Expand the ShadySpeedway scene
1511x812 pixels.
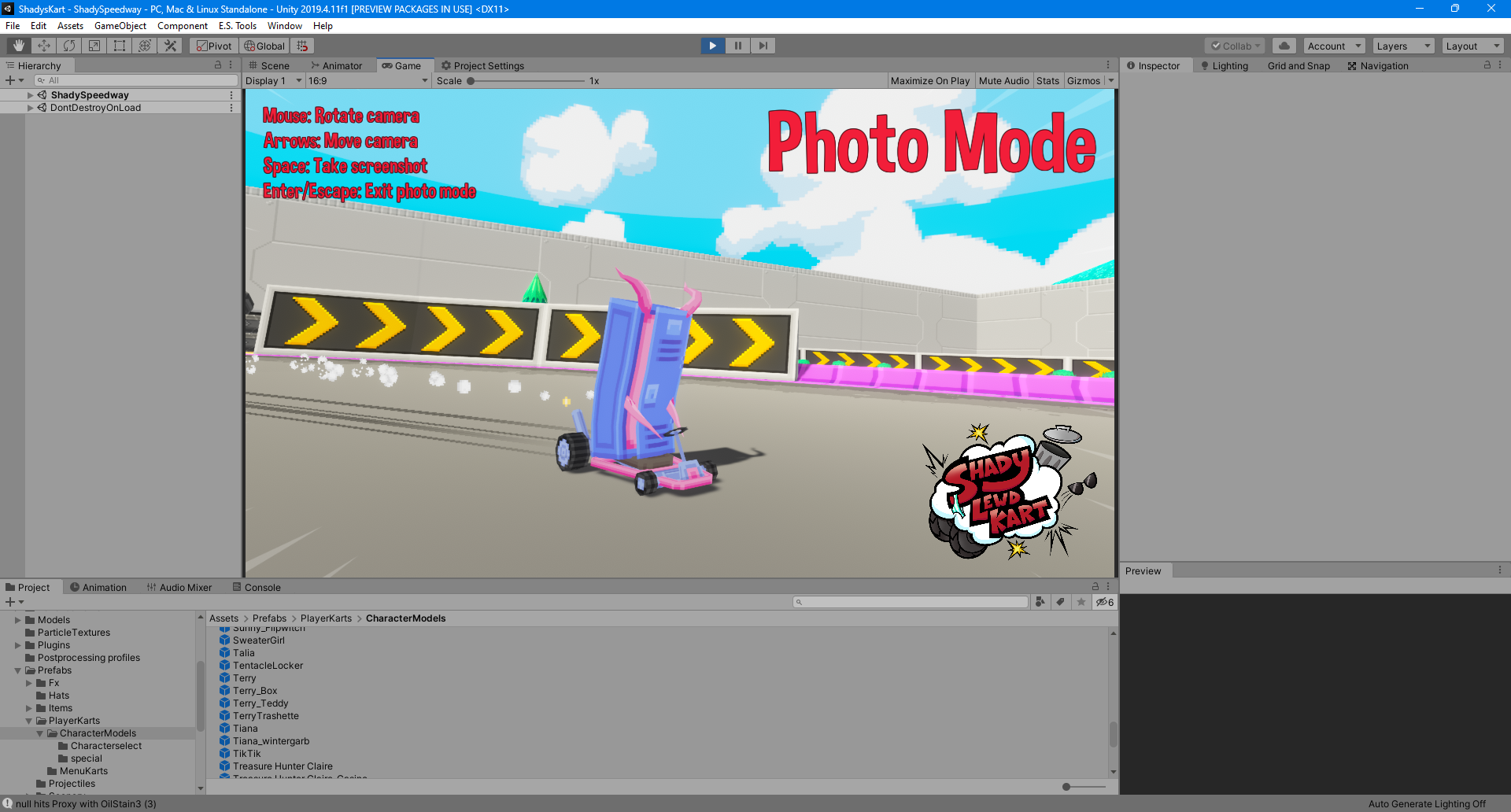31,95
